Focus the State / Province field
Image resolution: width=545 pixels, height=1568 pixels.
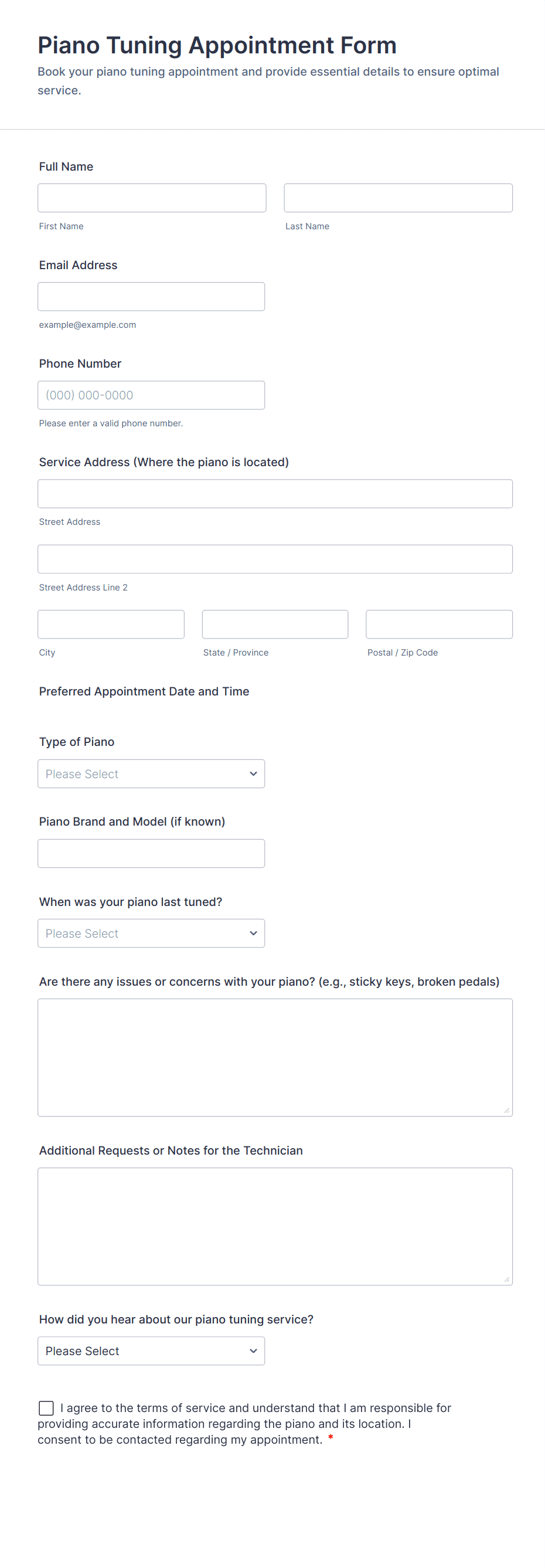pyautogui.click(x=275, y=624)
